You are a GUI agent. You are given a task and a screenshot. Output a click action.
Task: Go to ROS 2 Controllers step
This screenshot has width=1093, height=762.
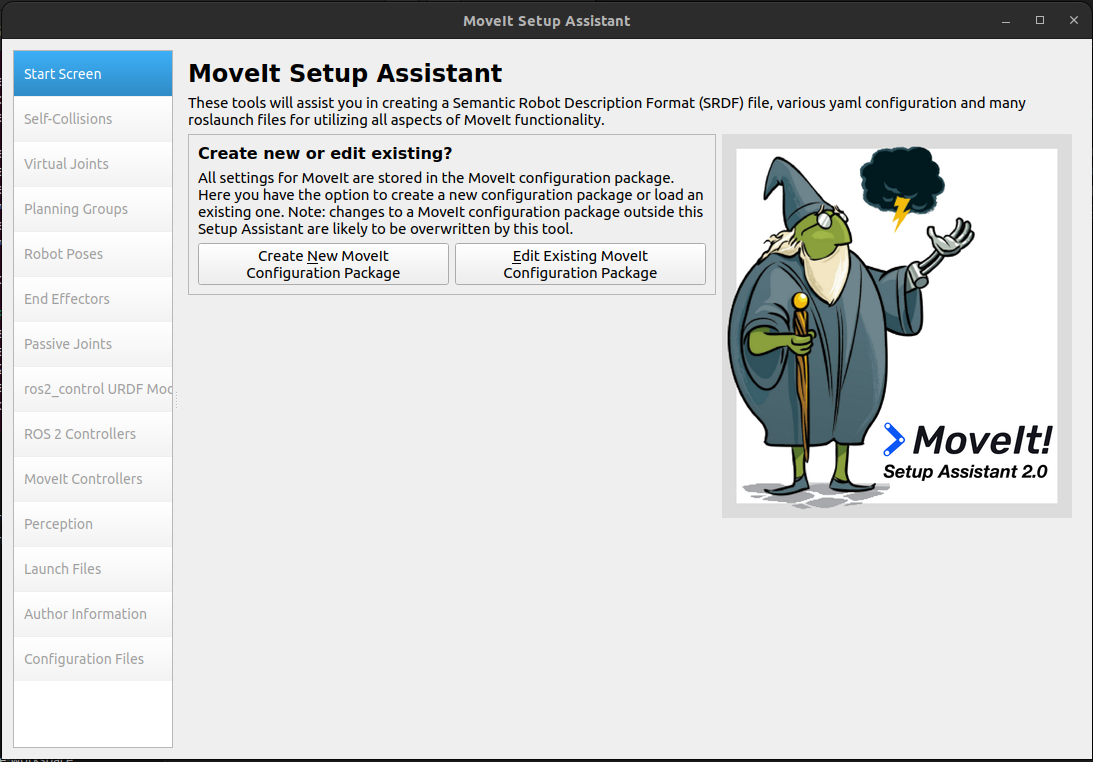click(x=93, y=434)
